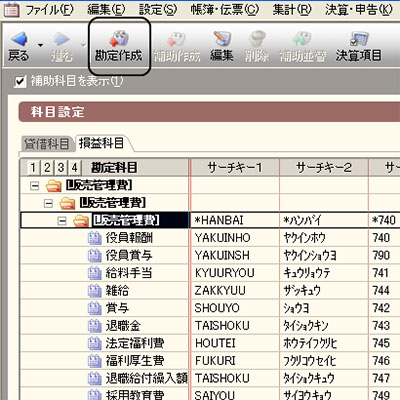Viewport: 400px width, 400px height.
Task: Collapse the top-level [販売管理費] node
Action: (x=35, y=186)
